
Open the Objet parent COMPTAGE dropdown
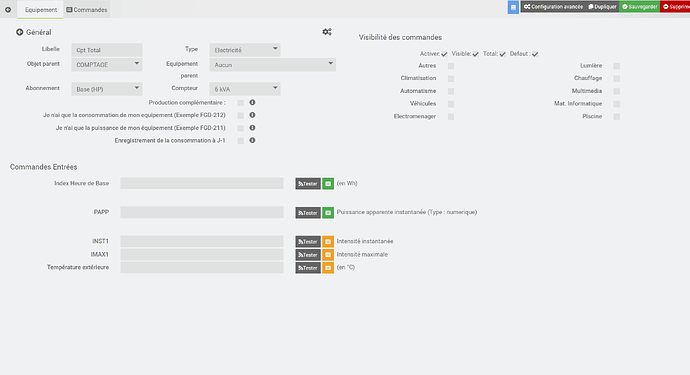pyautogui.click(x=107, y=64)
